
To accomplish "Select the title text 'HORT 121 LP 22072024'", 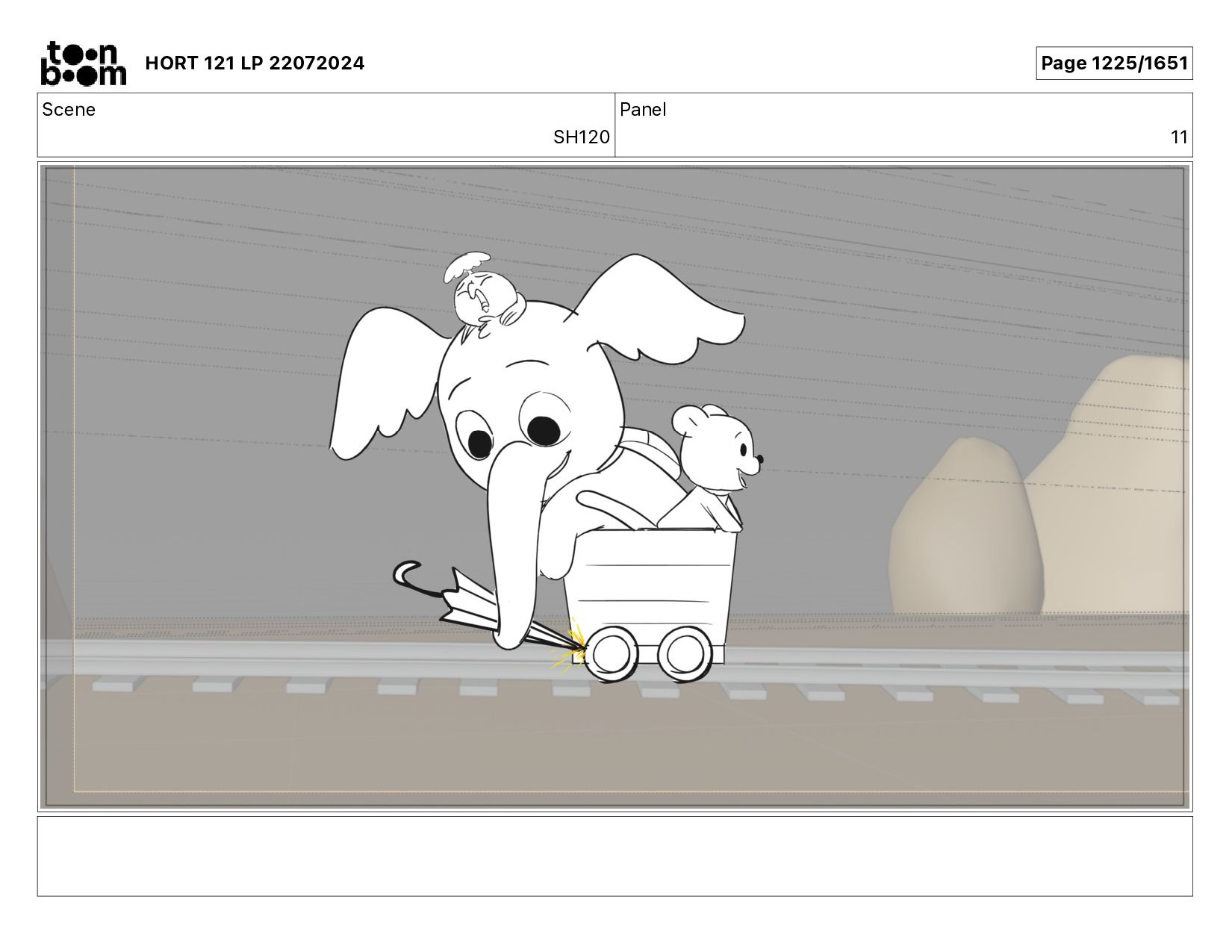I will (255, 63).
